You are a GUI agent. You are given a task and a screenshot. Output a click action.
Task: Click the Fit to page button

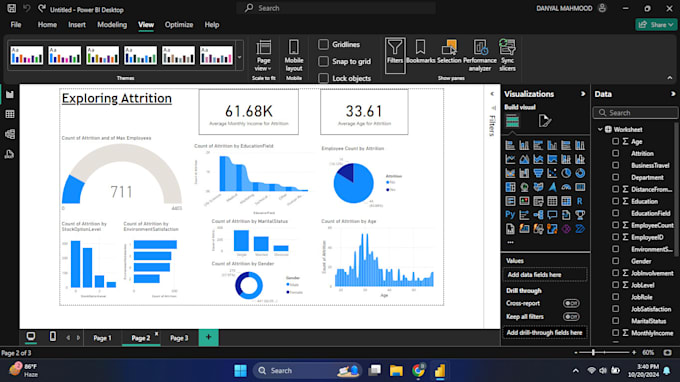click(667, 353)
